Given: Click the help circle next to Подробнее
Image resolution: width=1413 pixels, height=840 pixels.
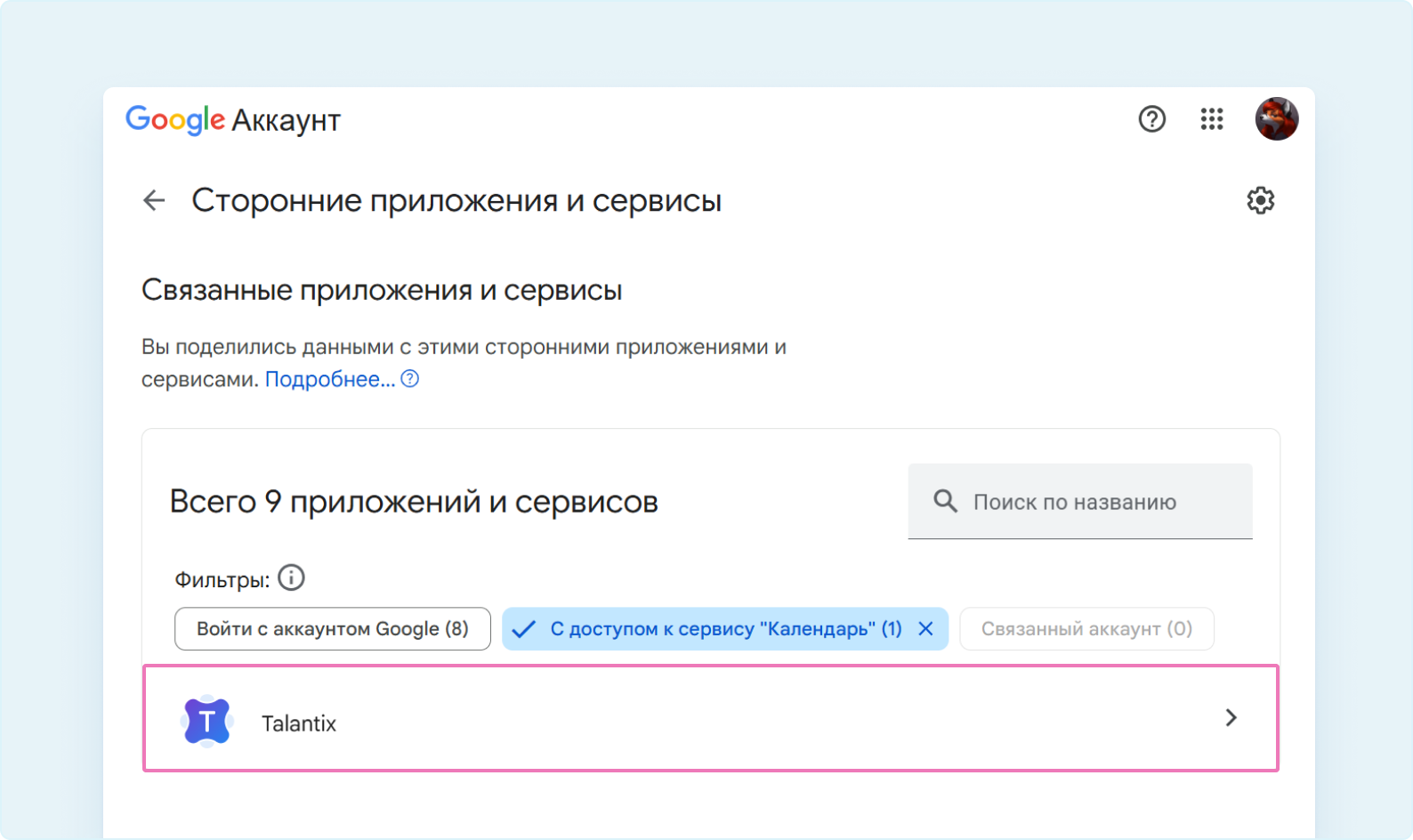Looking at the screenshot, I should 410,379.
